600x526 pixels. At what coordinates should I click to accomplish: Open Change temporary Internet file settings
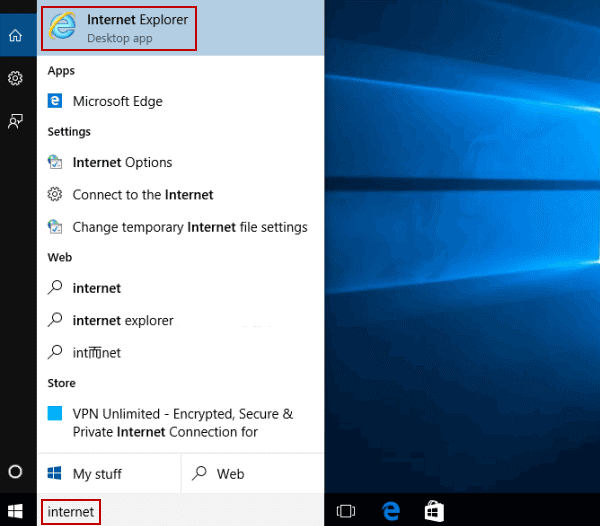pos(180,227)
